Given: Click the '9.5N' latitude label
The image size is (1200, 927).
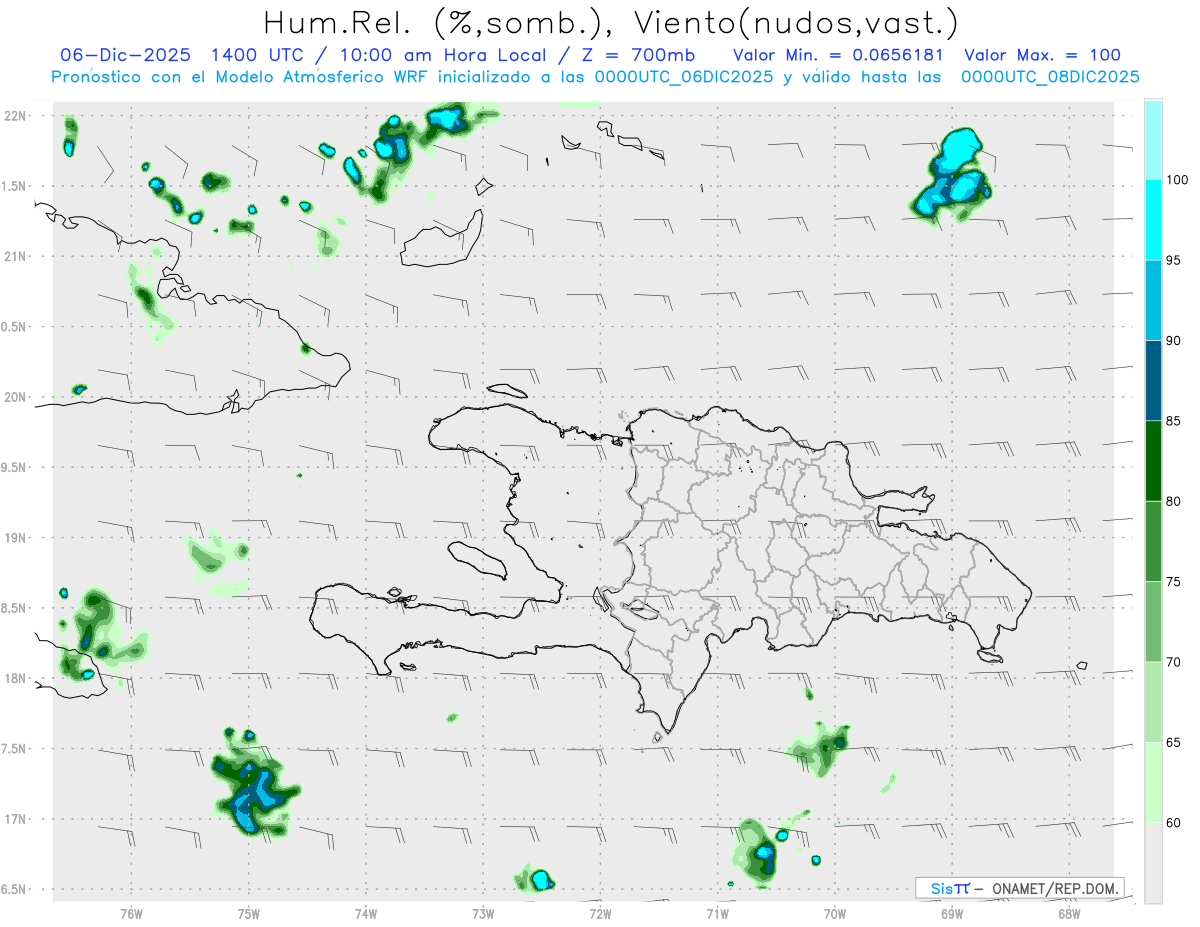Looking at the screenshot, I should point(14,467).
